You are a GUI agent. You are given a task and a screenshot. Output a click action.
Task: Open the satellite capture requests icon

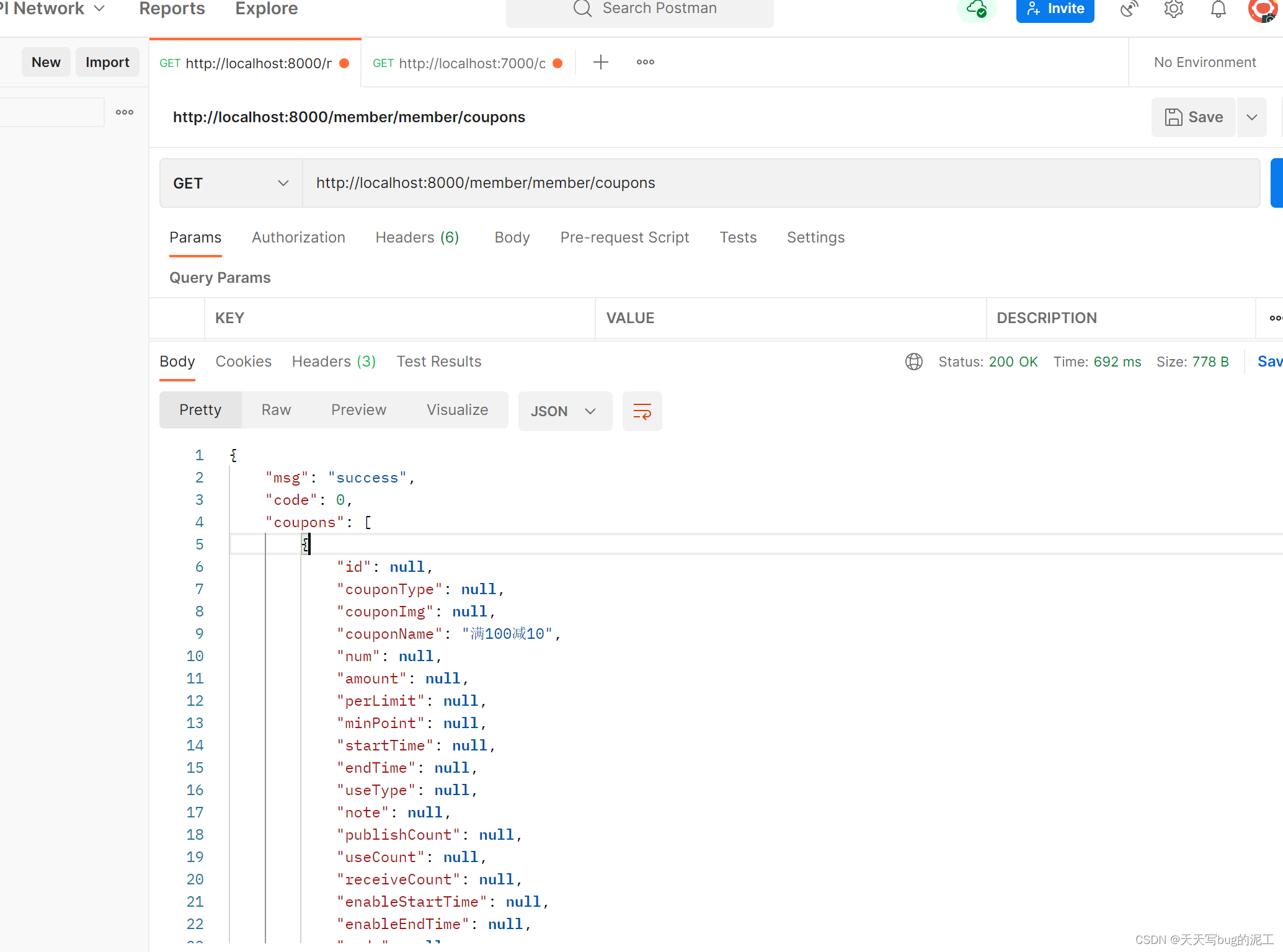tap(1129, 9)
